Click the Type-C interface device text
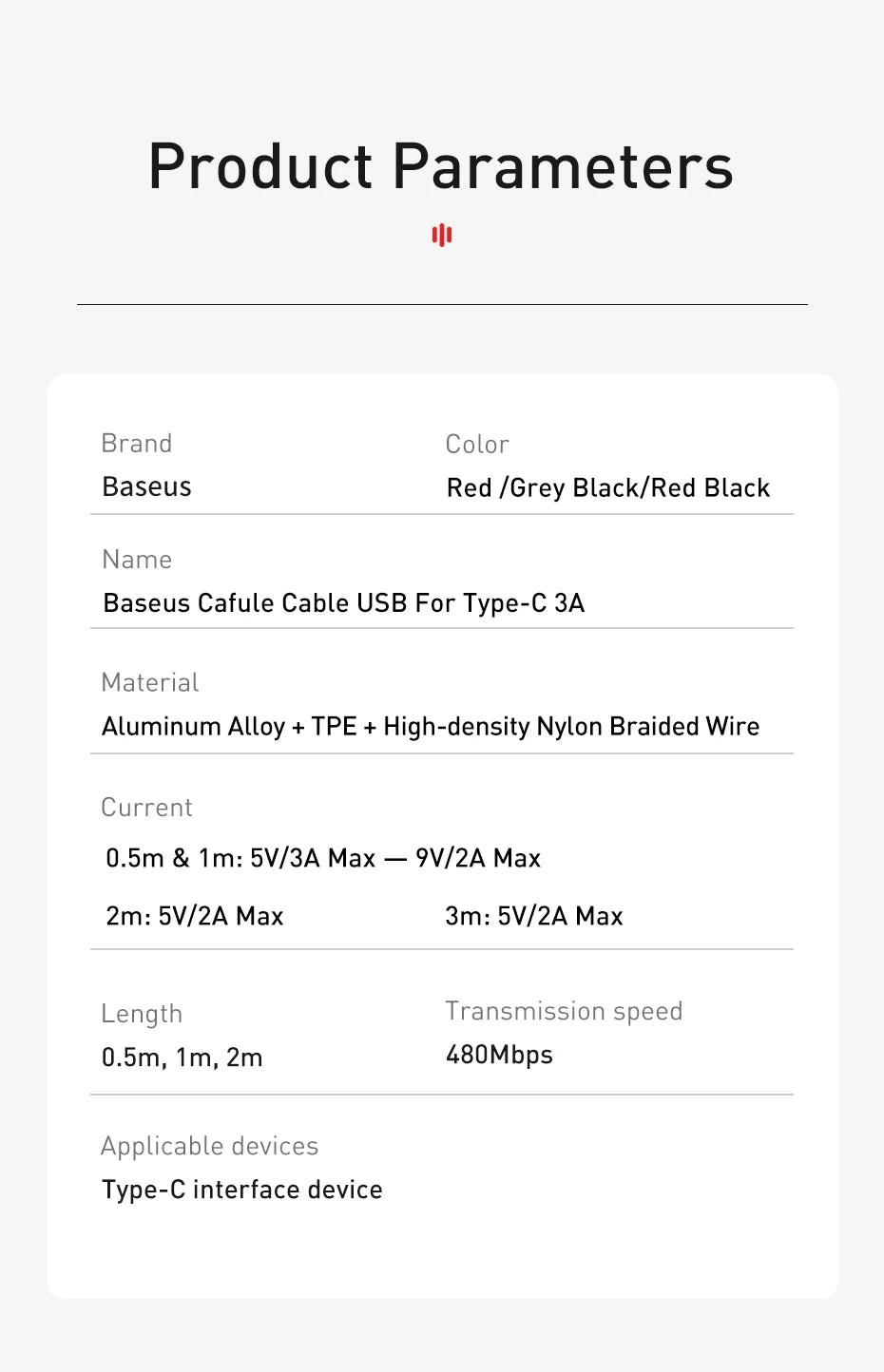 coord(242,1190)
